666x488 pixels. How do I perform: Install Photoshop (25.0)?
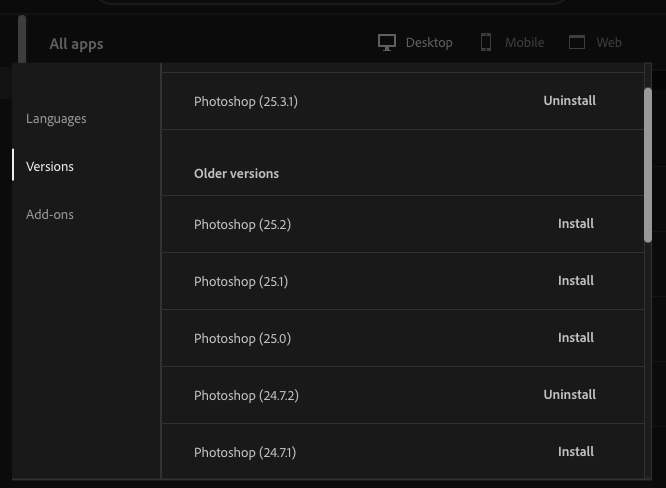pyautogui.click(x=575, y=338)
